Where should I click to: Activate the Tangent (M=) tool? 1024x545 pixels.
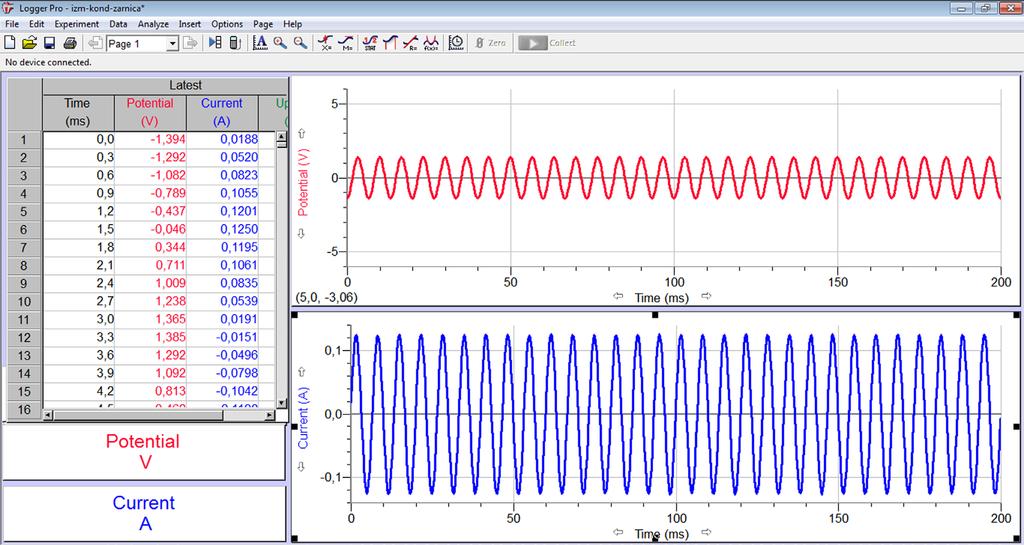point(347,43)
